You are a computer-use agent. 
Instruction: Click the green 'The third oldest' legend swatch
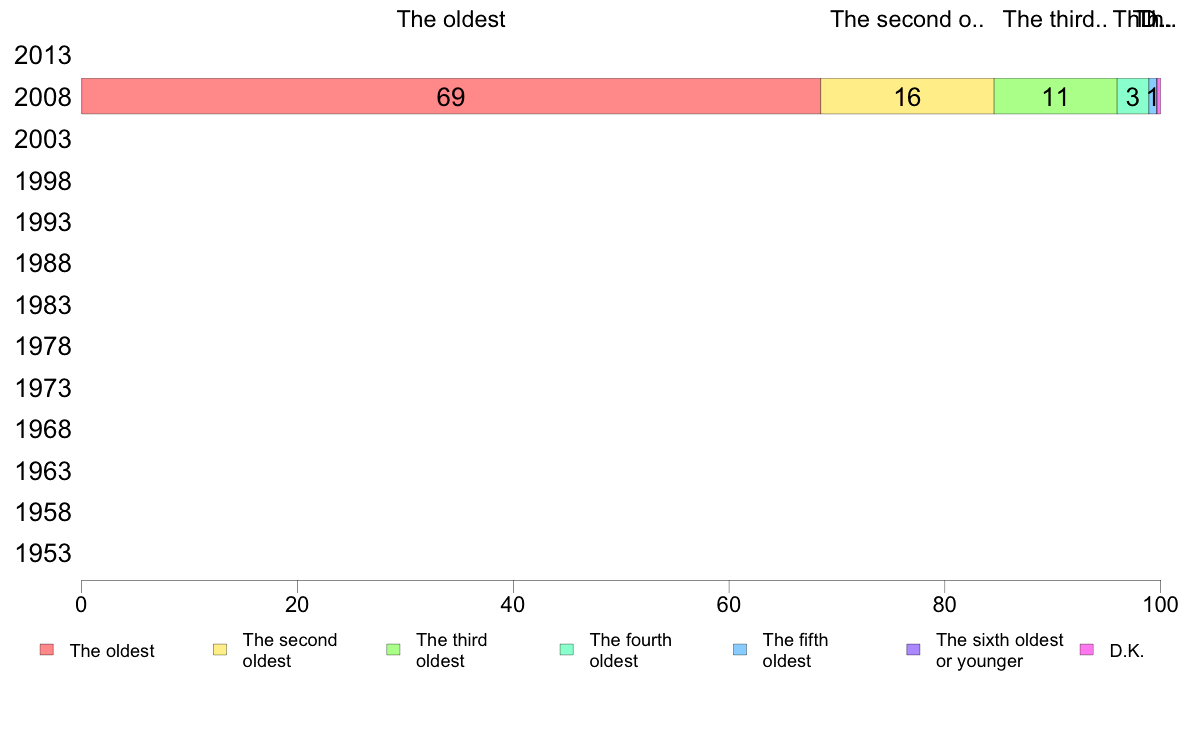click(x=393, y=650)
